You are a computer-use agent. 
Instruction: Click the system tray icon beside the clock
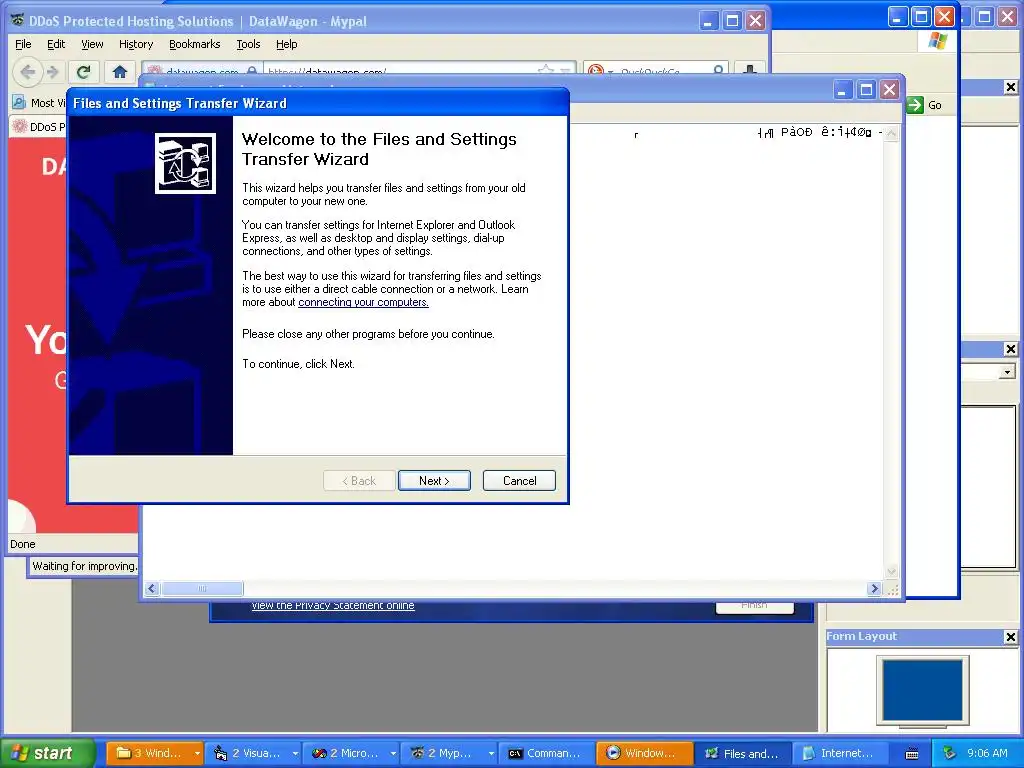pos(949,754)
